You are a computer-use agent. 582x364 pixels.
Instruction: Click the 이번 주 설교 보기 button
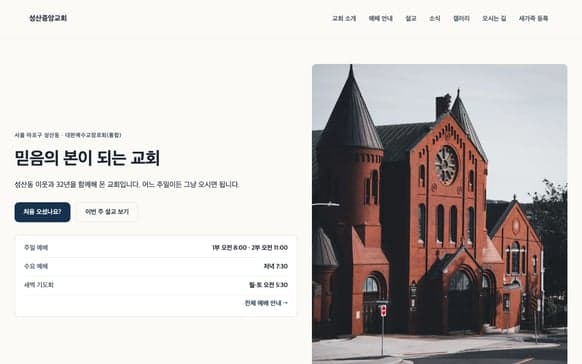coord(107,212)
